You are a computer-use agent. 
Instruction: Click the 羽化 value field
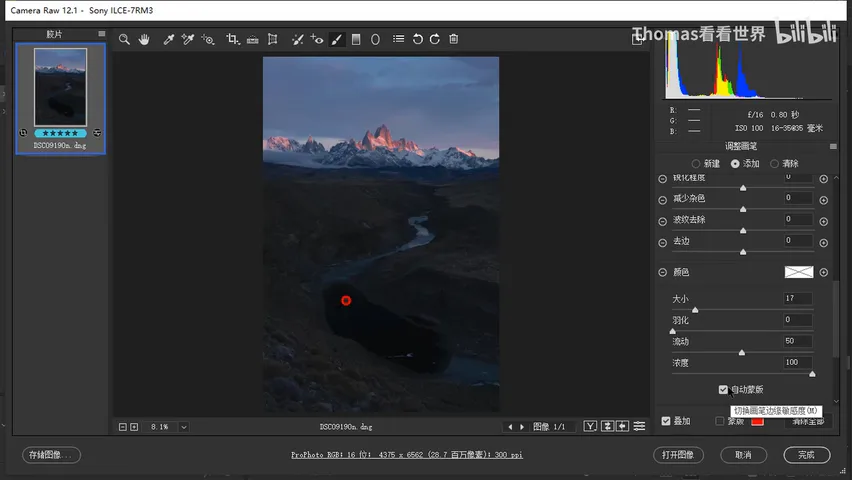tap(798, 320)
